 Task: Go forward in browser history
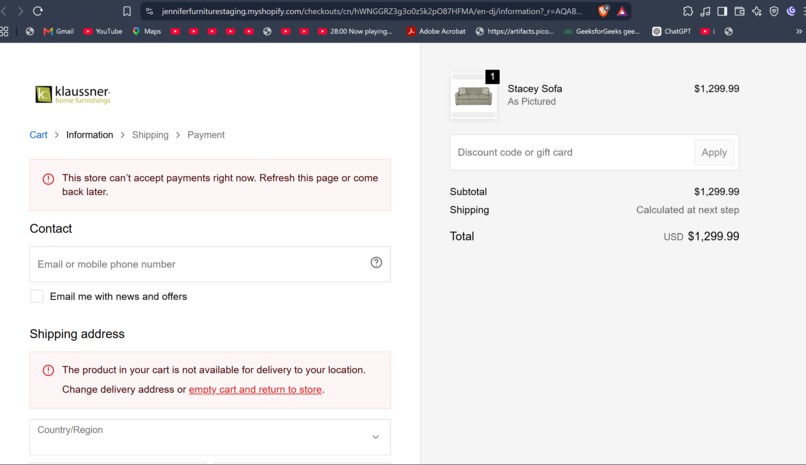coord(20,11)
